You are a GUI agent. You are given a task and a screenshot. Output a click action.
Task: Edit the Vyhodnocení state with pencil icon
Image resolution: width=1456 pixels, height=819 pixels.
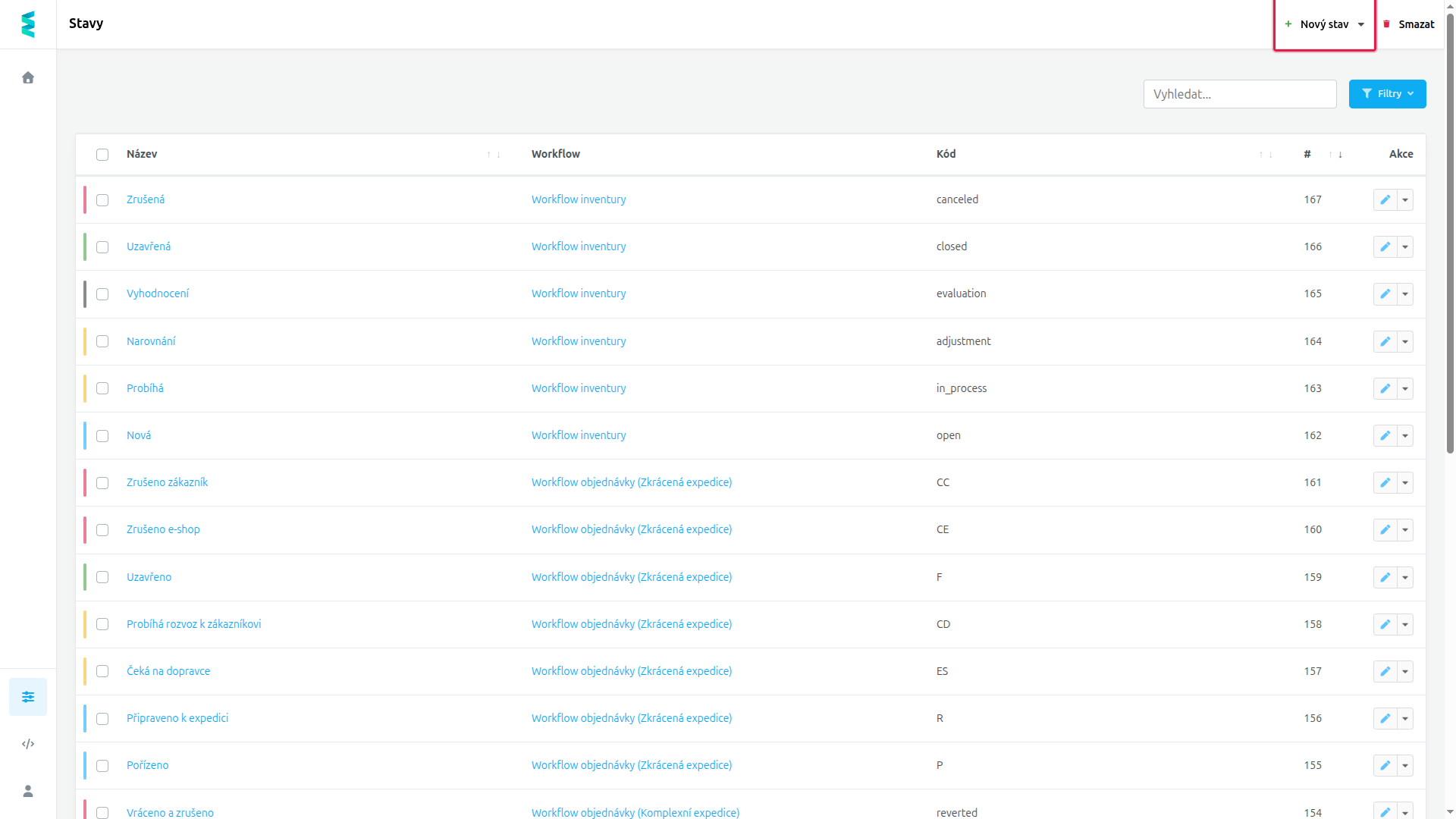(x=1385, y=293)
